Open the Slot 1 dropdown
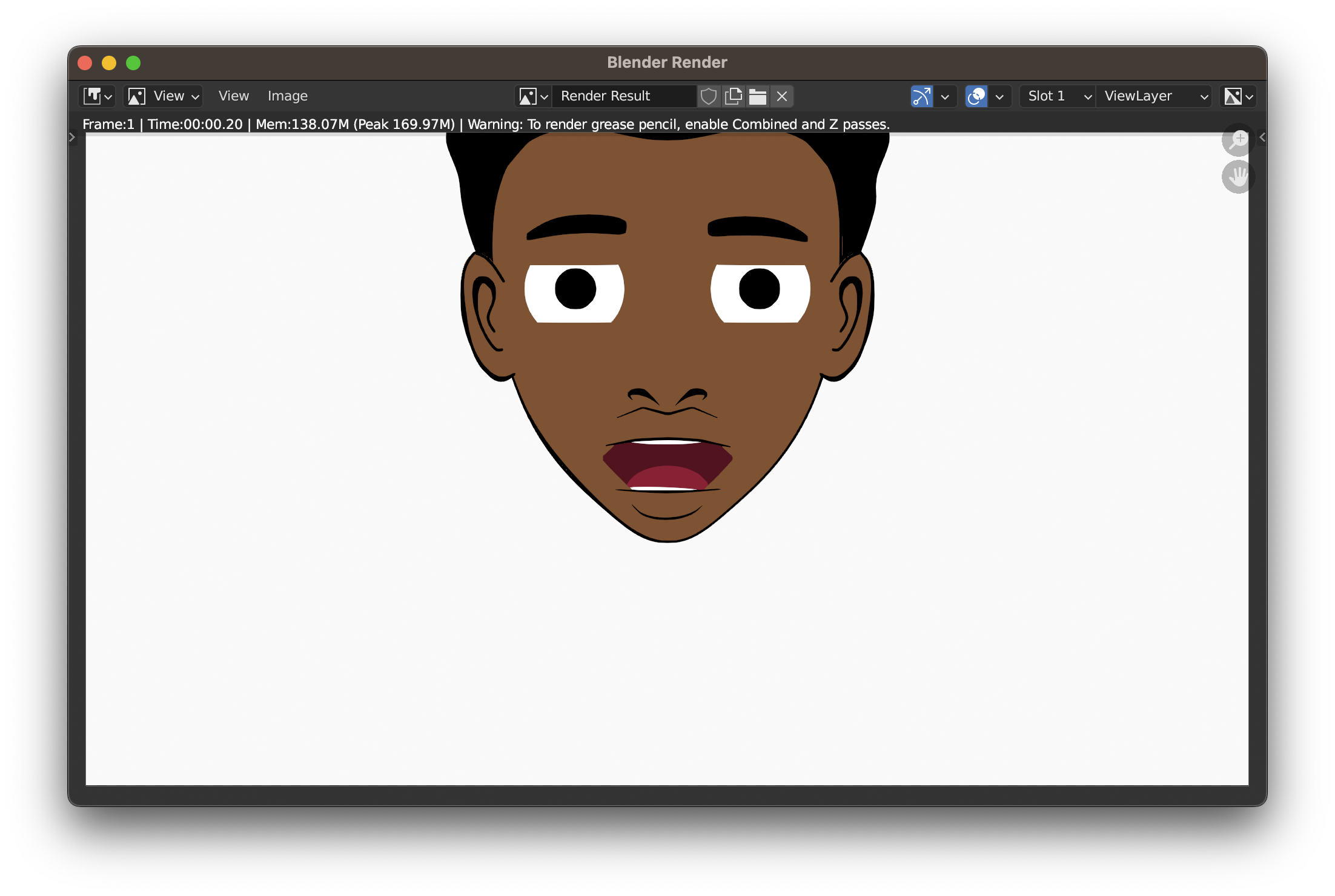The height and width of the screenshot is (896, 1335). click(x=1058, y=96)
